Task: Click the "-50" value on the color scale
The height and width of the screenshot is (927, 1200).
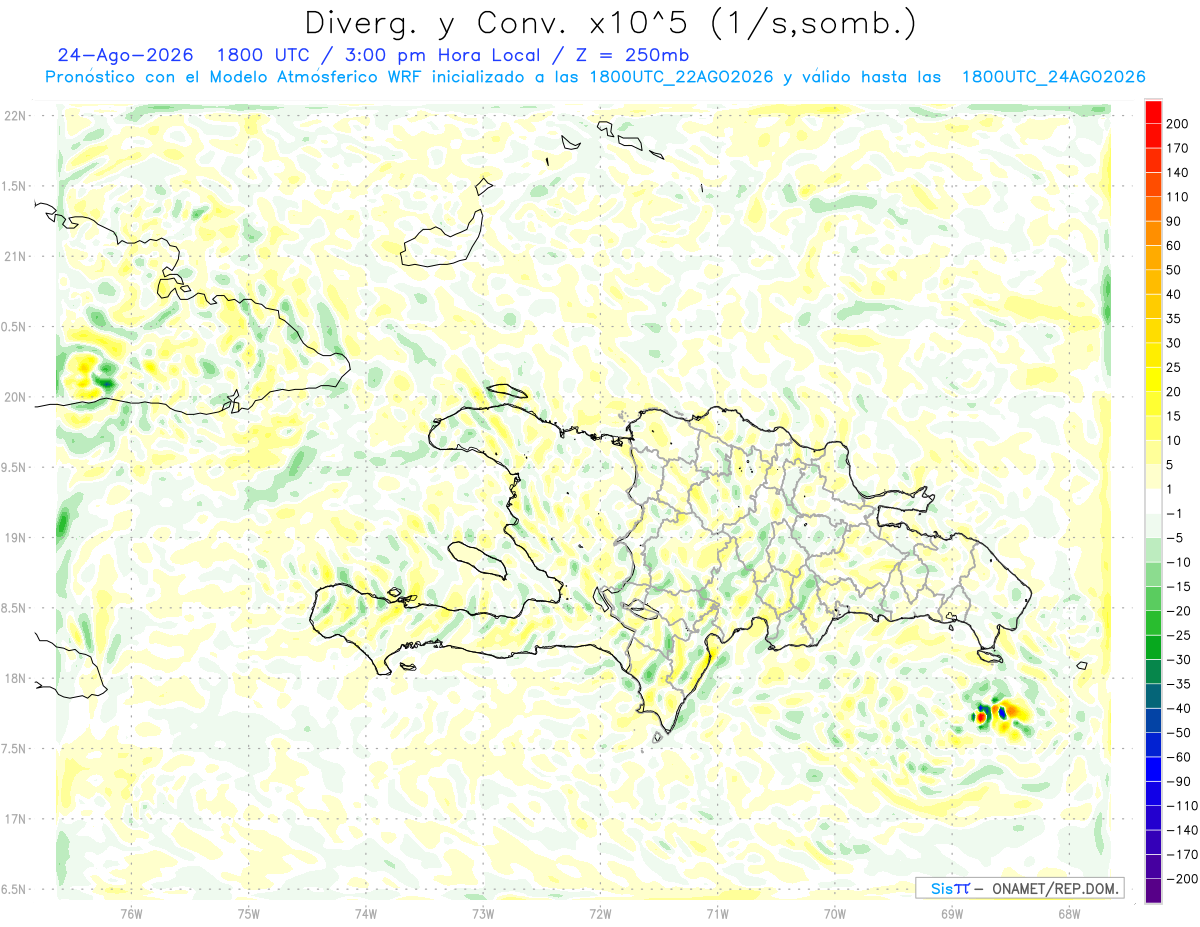Action: tap(1180, 733)
